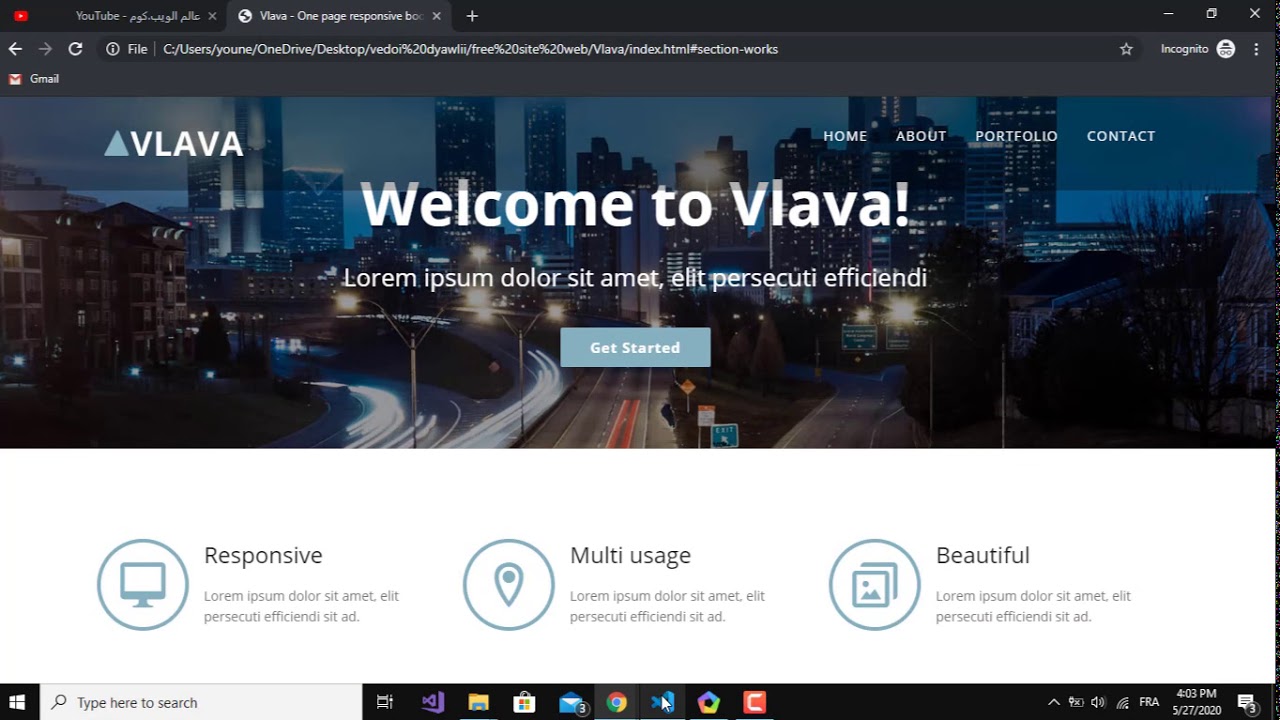1280x720 pixels.
Task: Open Visual Studio from the taskbar
Action: click(432, 702)
